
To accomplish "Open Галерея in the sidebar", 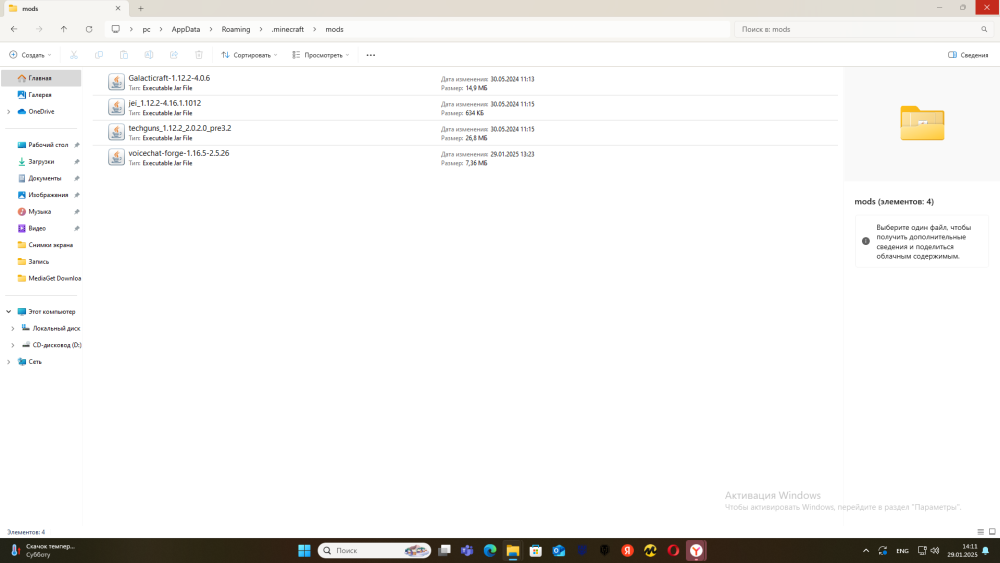I will click(41, 94).
